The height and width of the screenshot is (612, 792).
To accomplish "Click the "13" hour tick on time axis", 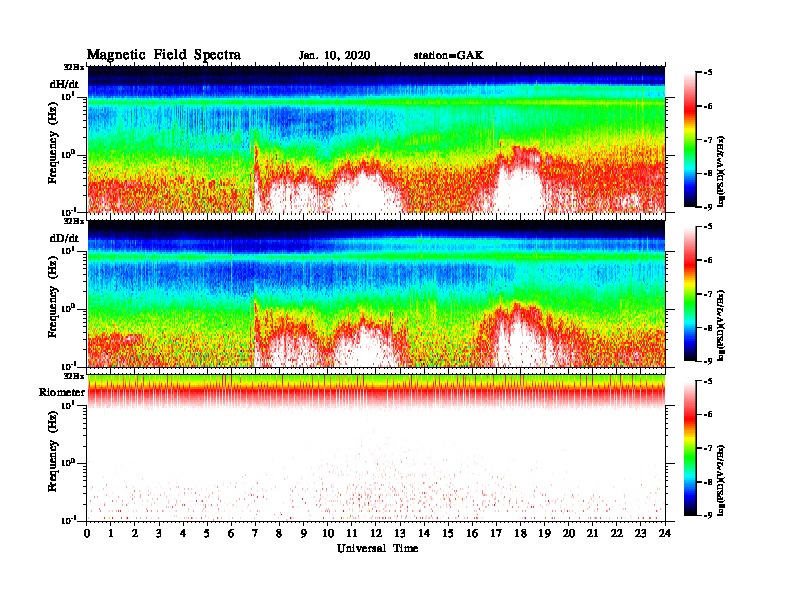I will click(x=400, y=534).
